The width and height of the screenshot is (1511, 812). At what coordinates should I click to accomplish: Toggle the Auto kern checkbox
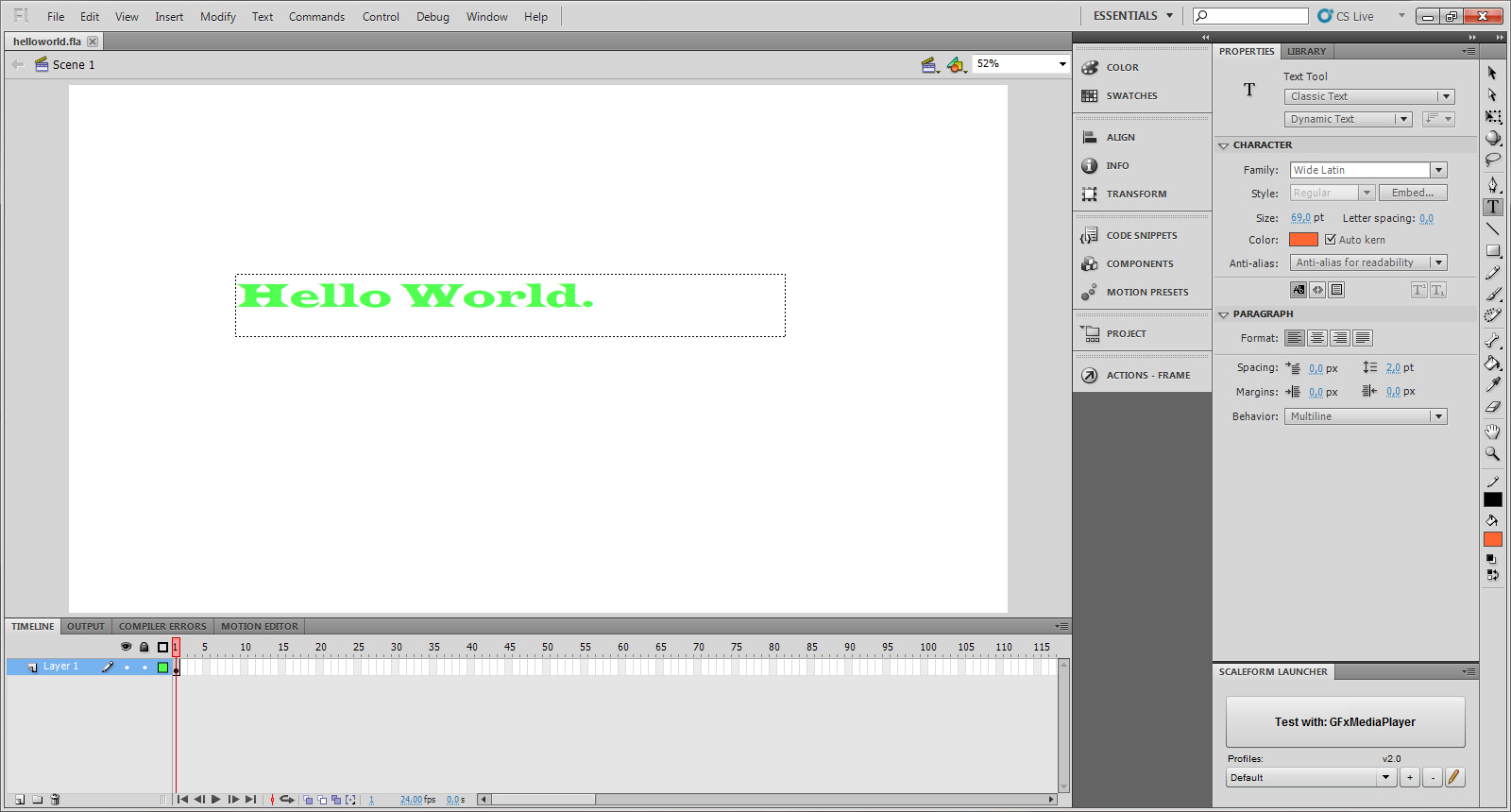point(1331,240)
